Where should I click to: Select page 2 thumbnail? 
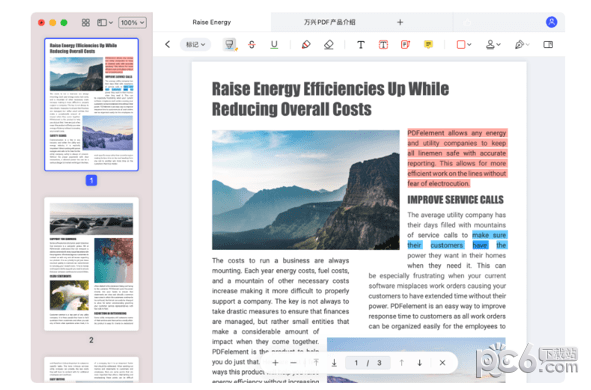click(91, 264)
